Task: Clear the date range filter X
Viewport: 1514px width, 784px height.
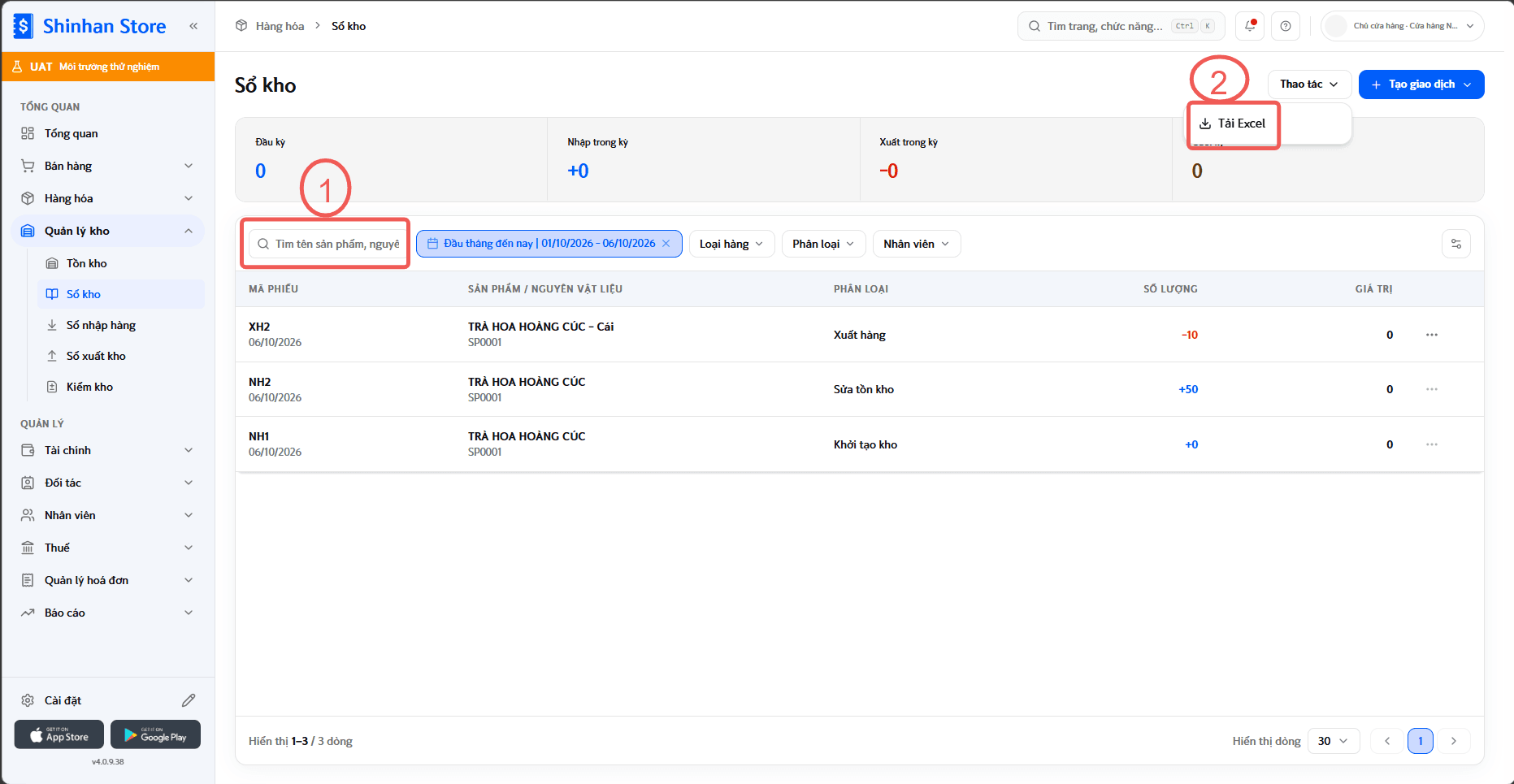Action: pos(666,244)
